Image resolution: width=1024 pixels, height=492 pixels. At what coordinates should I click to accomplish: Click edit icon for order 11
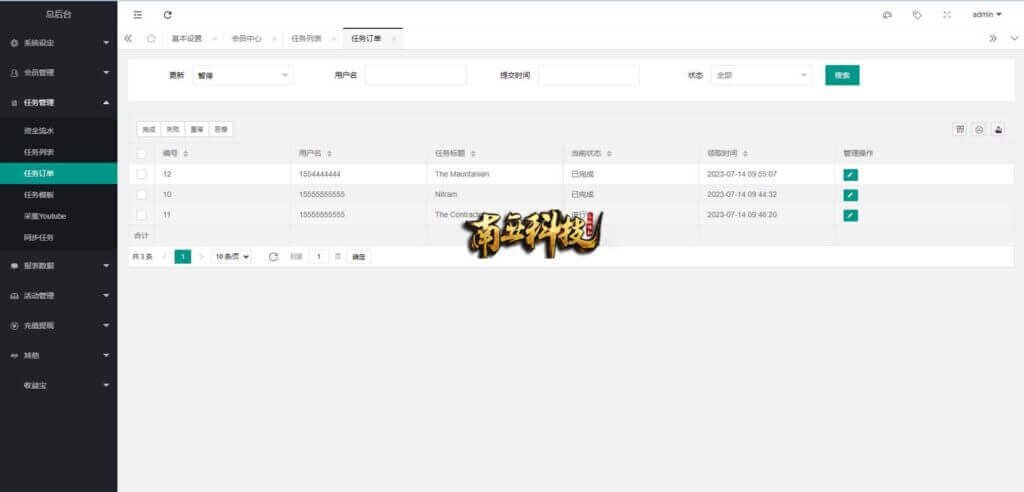click(850, 215)
